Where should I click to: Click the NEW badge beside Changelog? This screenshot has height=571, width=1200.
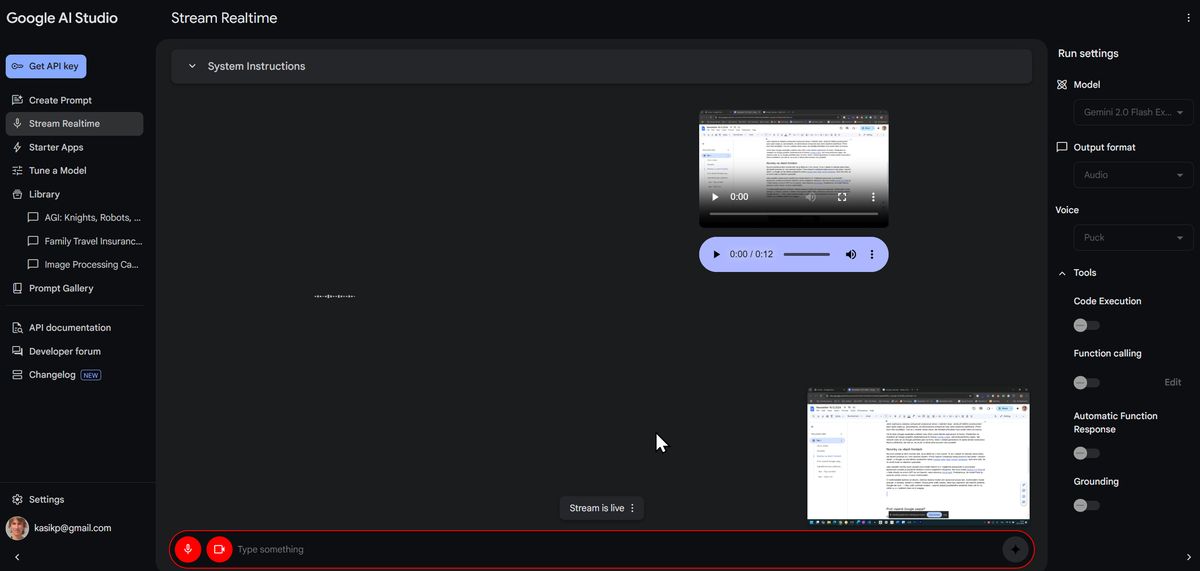tap(91, 375)
